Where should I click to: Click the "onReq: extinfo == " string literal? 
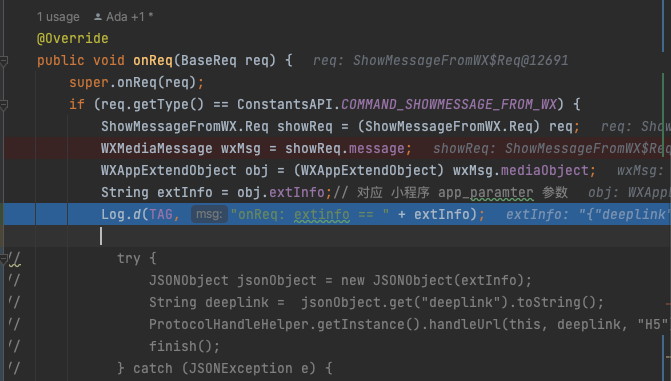pos(310,214)
